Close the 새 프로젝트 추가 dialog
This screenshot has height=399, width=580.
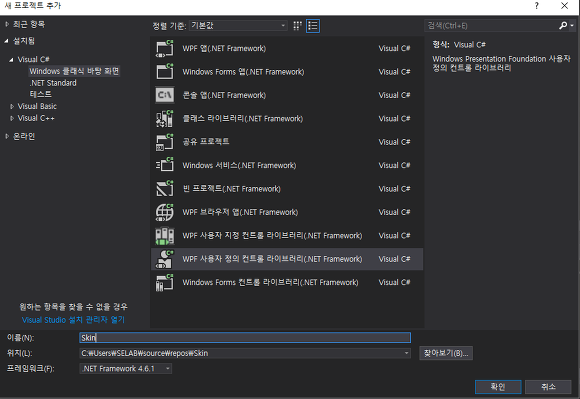pos(564,6)
